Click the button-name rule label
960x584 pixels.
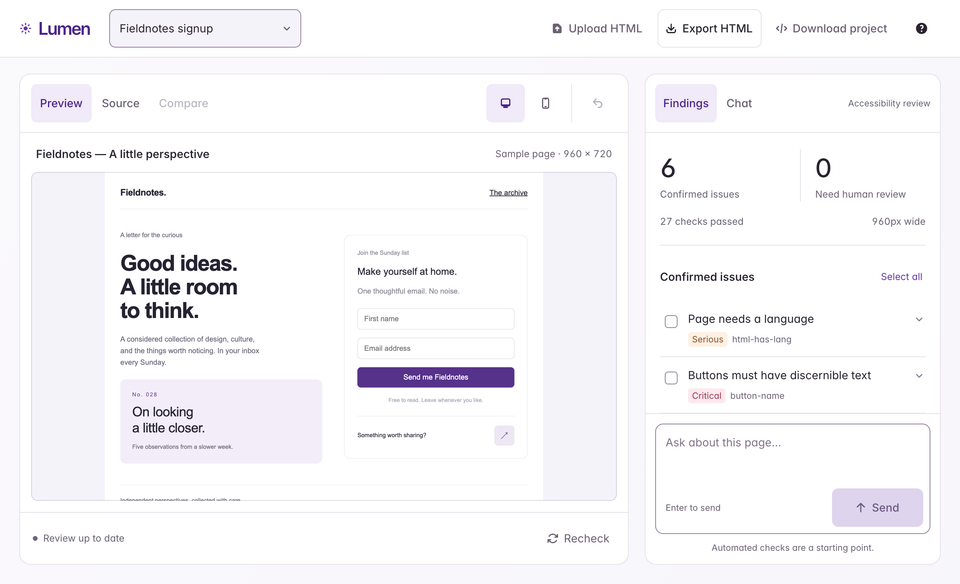click(757, 395)
